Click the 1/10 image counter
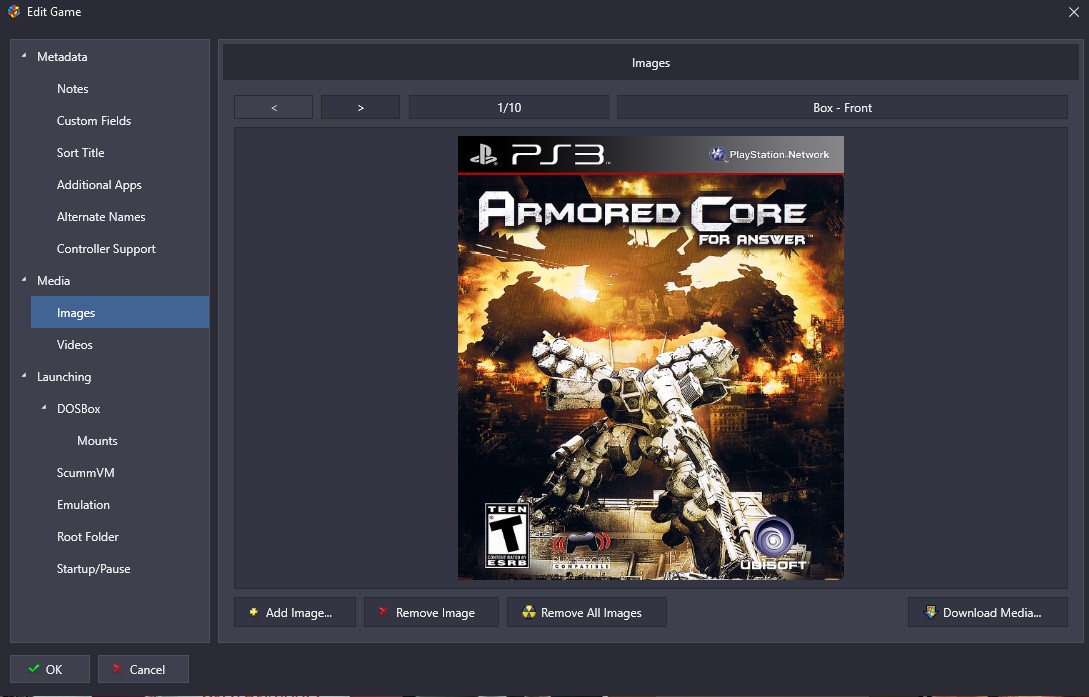The image size is (1089, 697). [x=509, y=108]
